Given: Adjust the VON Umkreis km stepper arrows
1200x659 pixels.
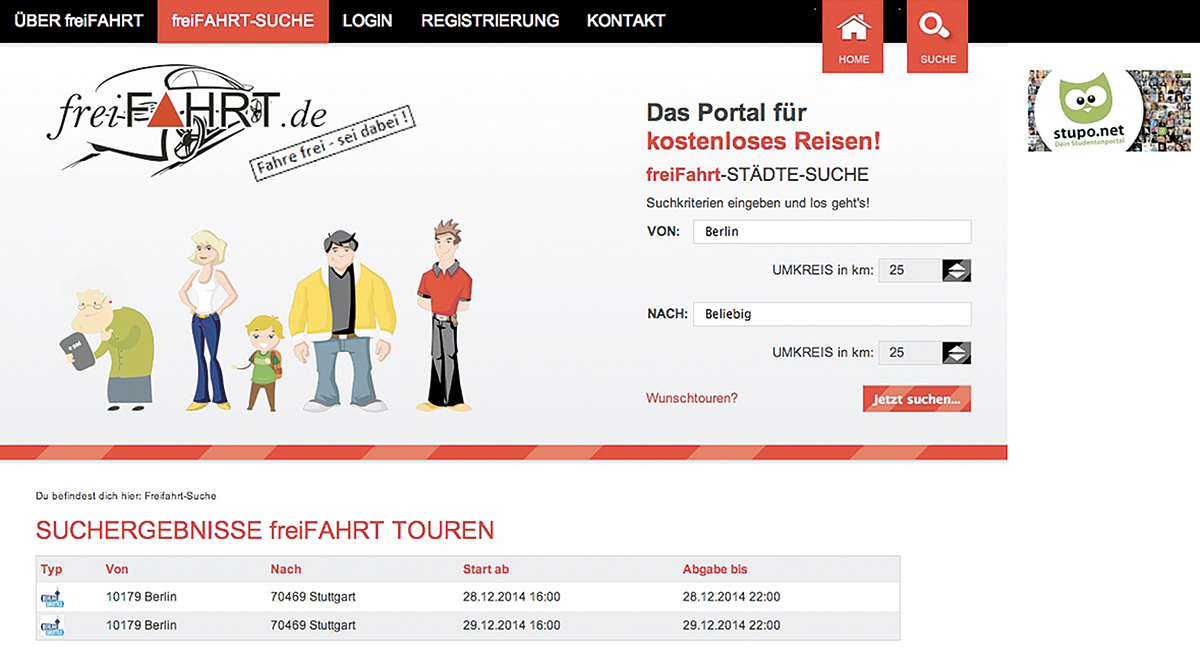Looking at the screenshot, I should click(x=956, y=270).
